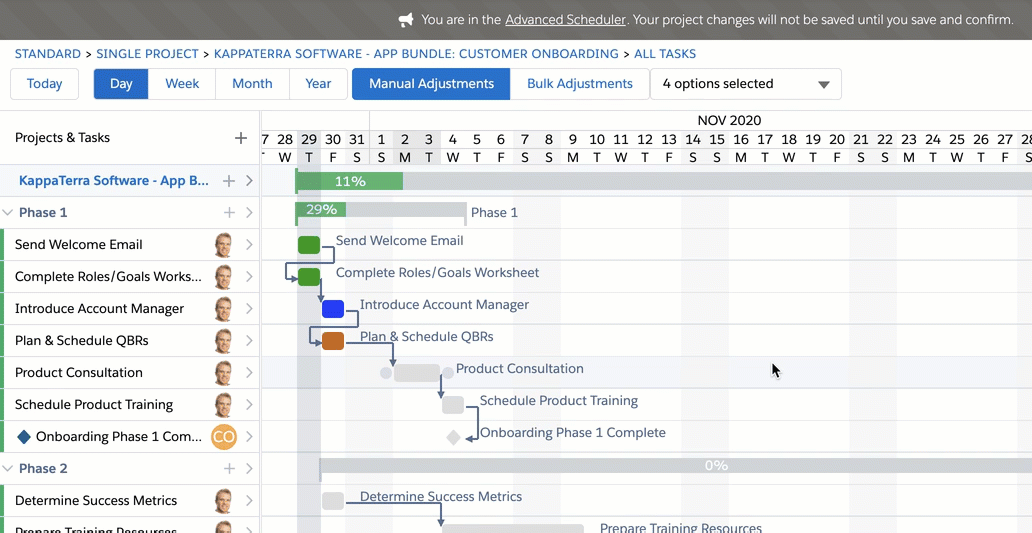
Task: Open KappaTerra Software App Bundle breadcrumb
Action: [417, 54]
